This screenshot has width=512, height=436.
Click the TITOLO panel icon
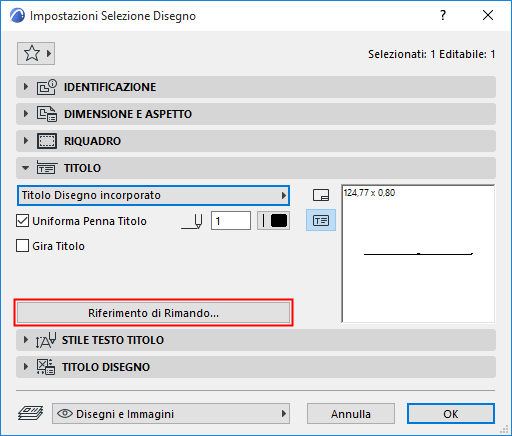pos(47,168)
